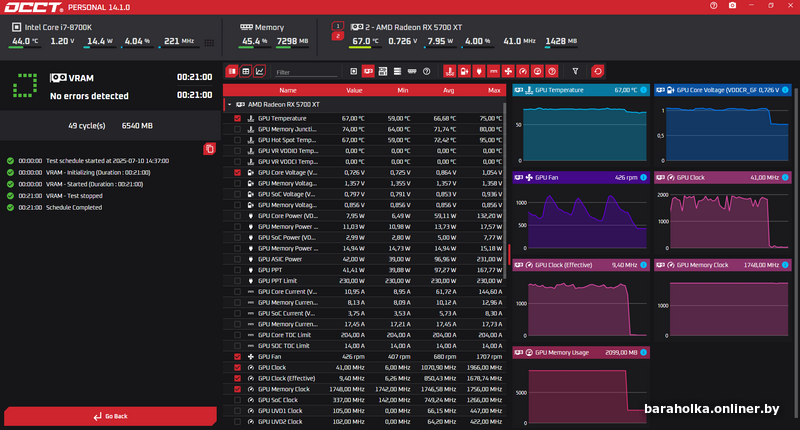800x430 pixels.
Task: Toggle current sensor type filter
Action: (493, 71)
